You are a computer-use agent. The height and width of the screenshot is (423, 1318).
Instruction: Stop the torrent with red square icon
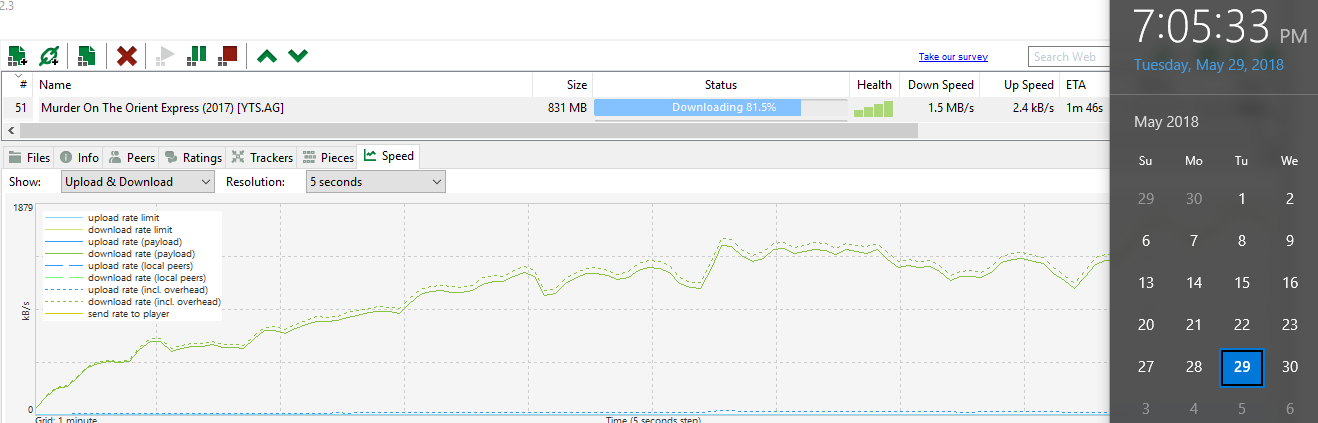[x=228, y=55]
